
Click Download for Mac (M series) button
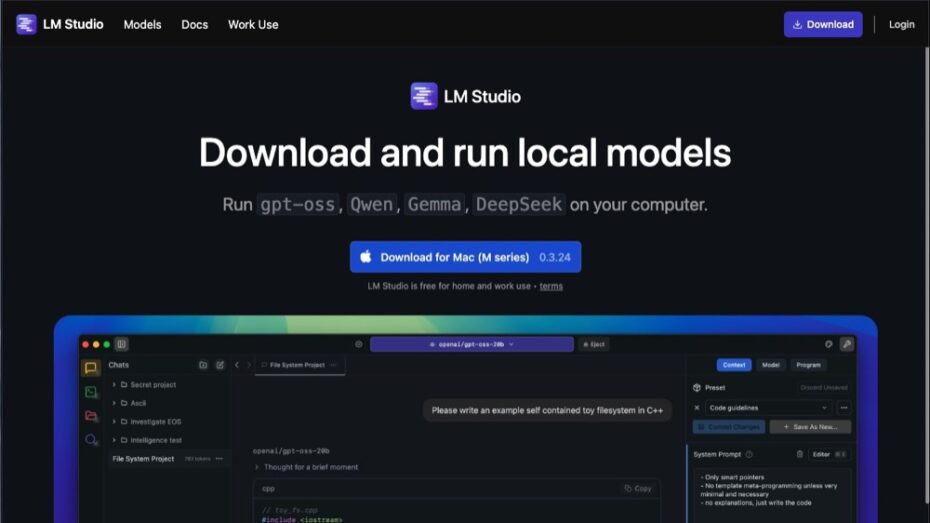coord(465,257)
